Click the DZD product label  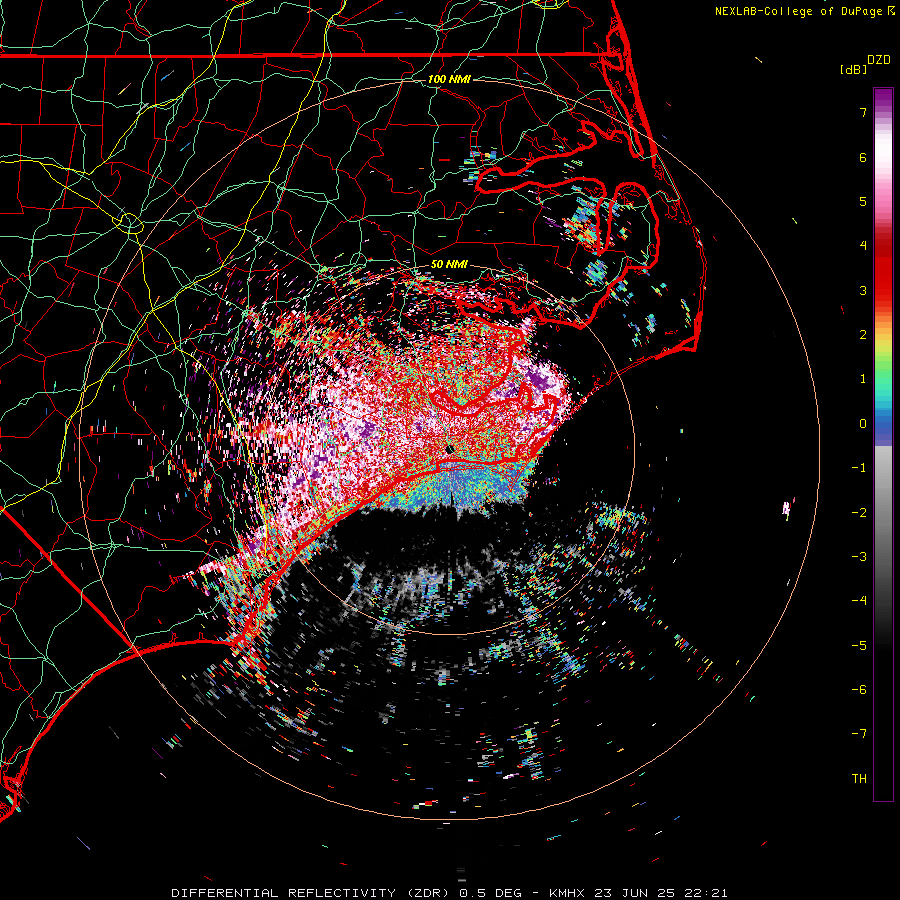tap(879, 60)
